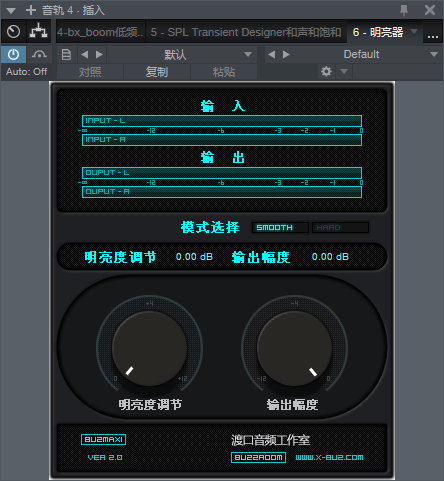Add insert with the plus icon
Screen dimensions: 444x481
point(31,10)
